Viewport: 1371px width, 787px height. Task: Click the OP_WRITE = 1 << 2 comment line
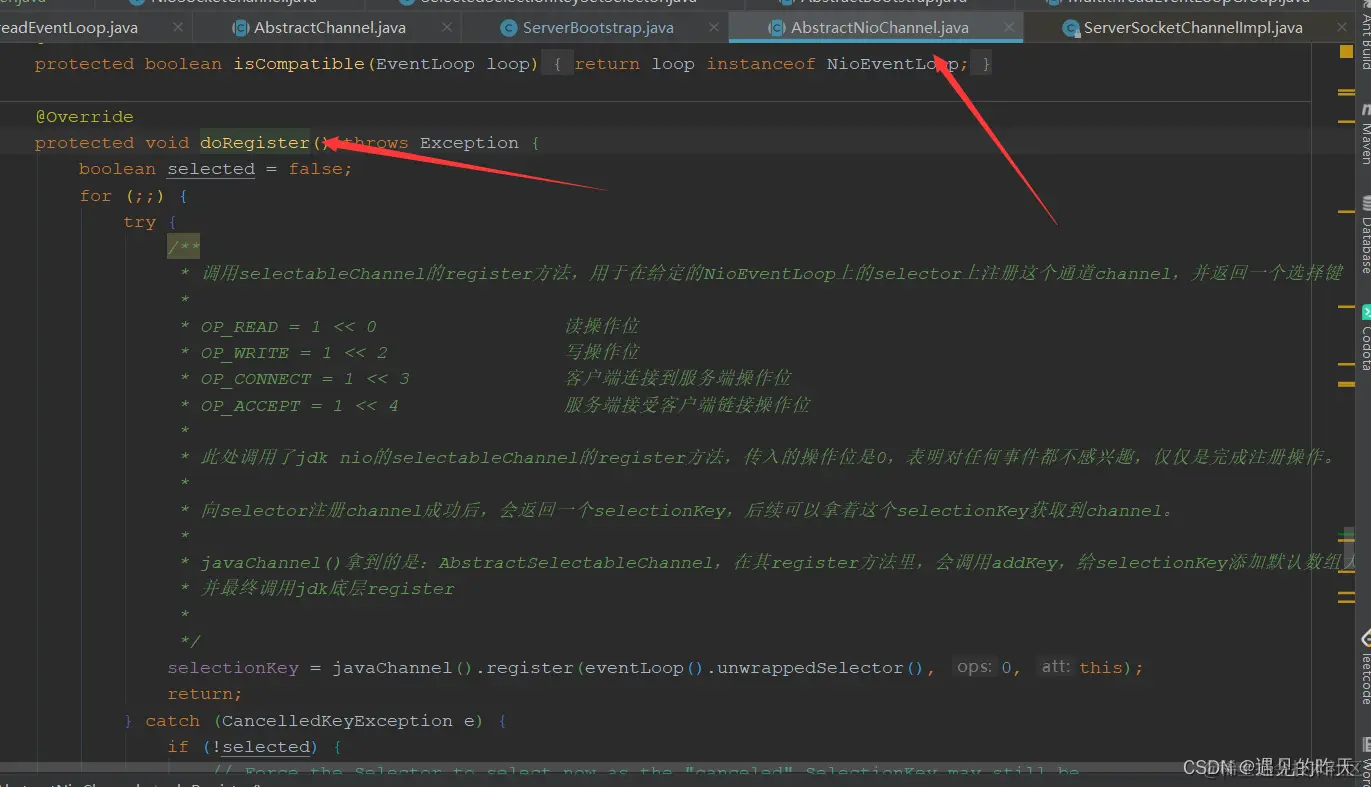click(409, 353)
